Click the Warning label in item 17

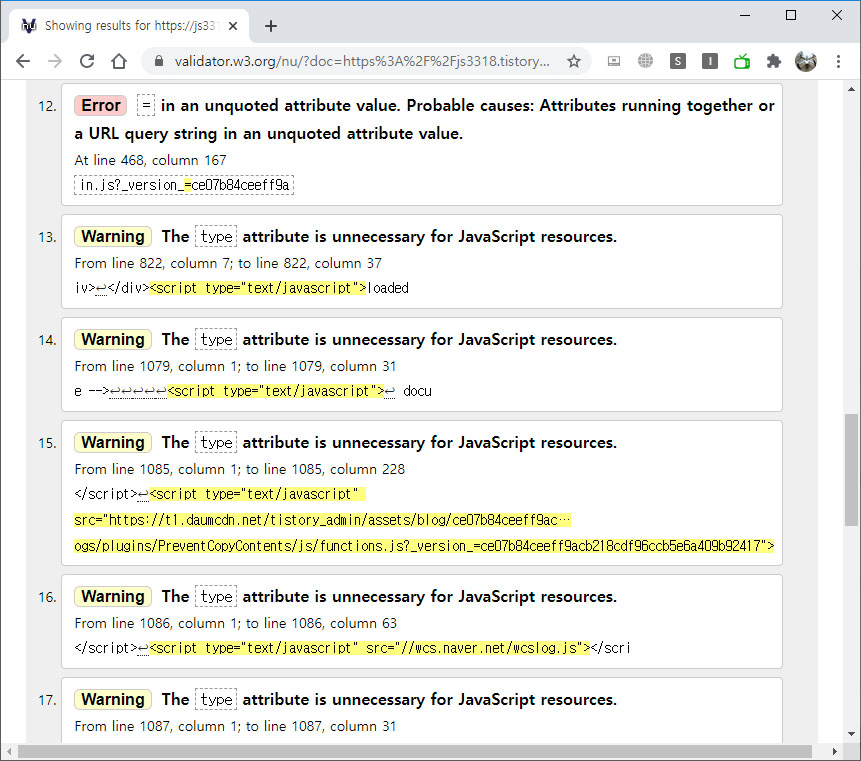(113, 700)
